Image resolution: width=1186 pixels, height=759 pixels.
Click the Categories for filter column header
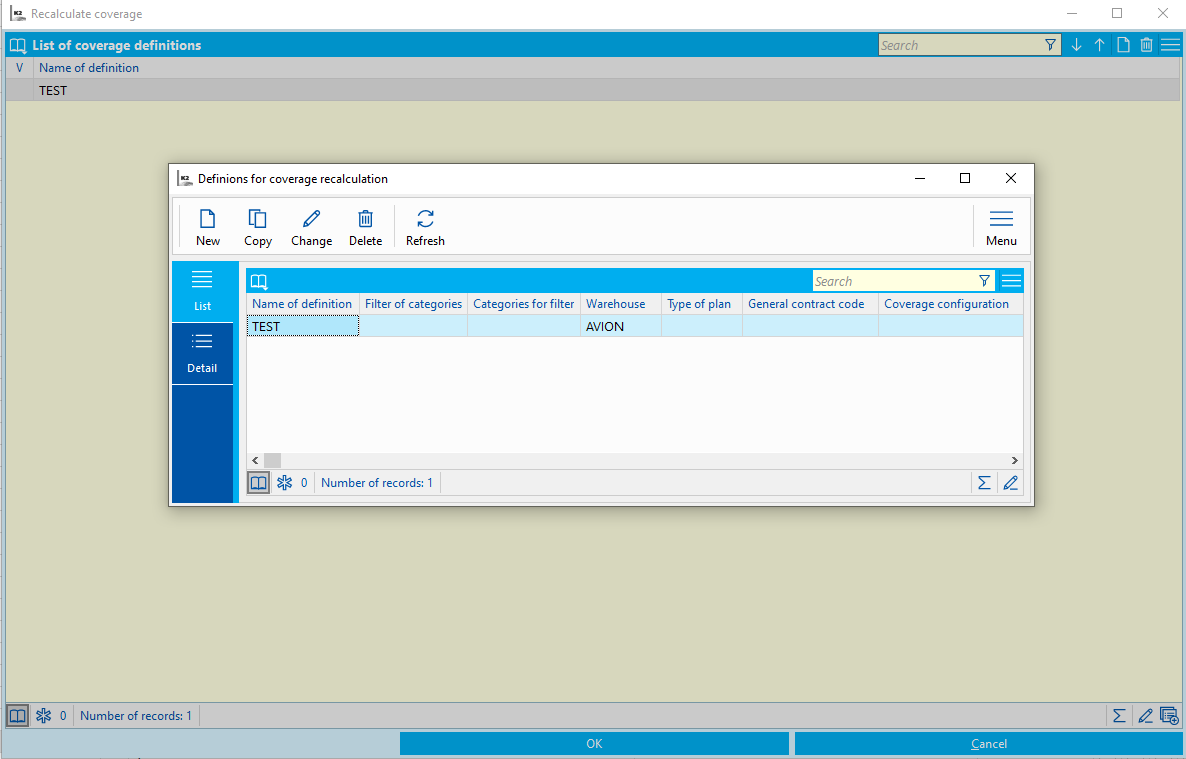[523, 304]
